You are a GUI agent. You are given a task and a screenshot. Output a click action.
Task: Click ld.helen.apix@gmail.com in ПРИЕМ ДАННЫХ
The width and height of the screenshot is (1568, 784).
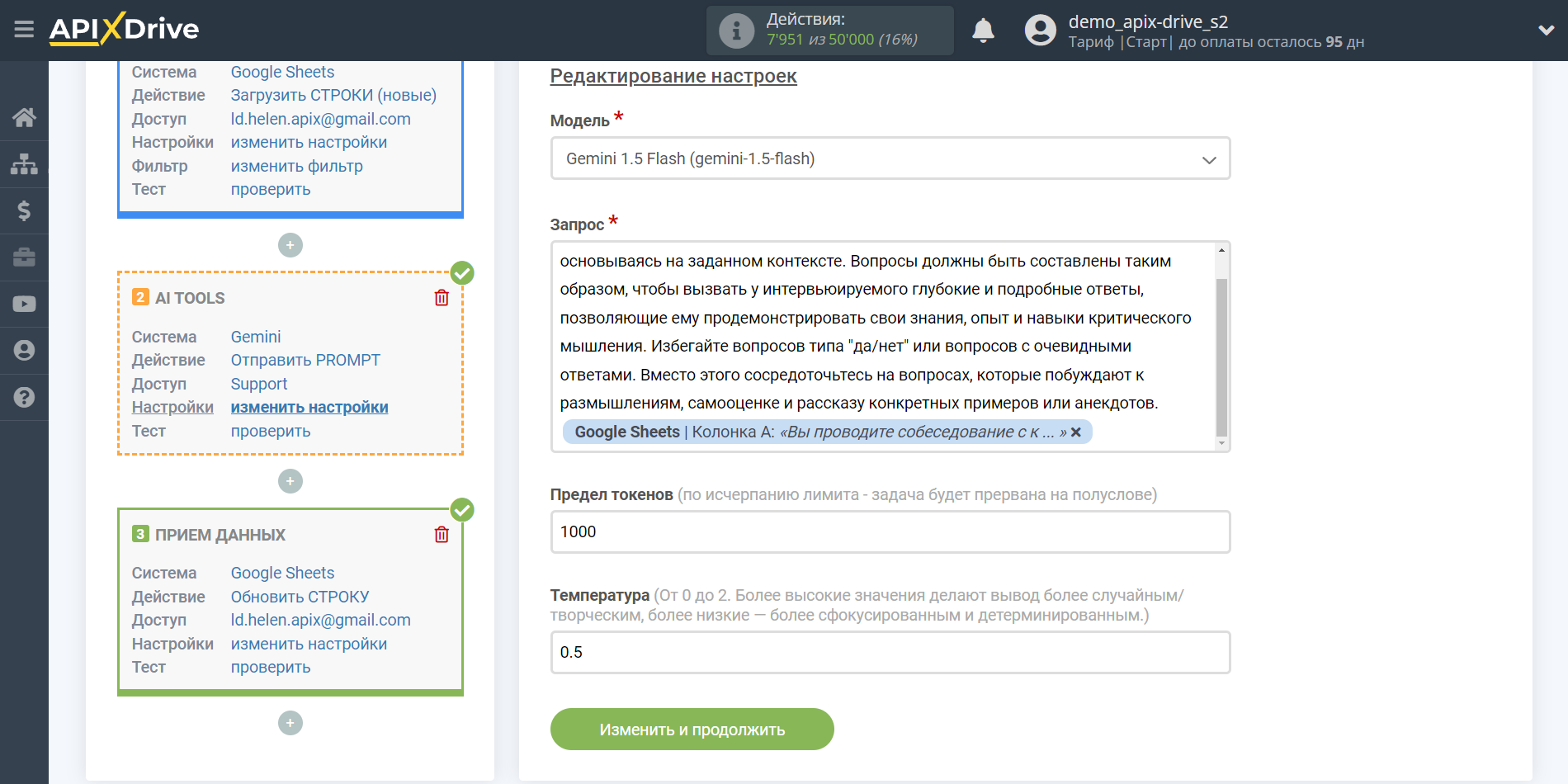(x=320, y=620)
